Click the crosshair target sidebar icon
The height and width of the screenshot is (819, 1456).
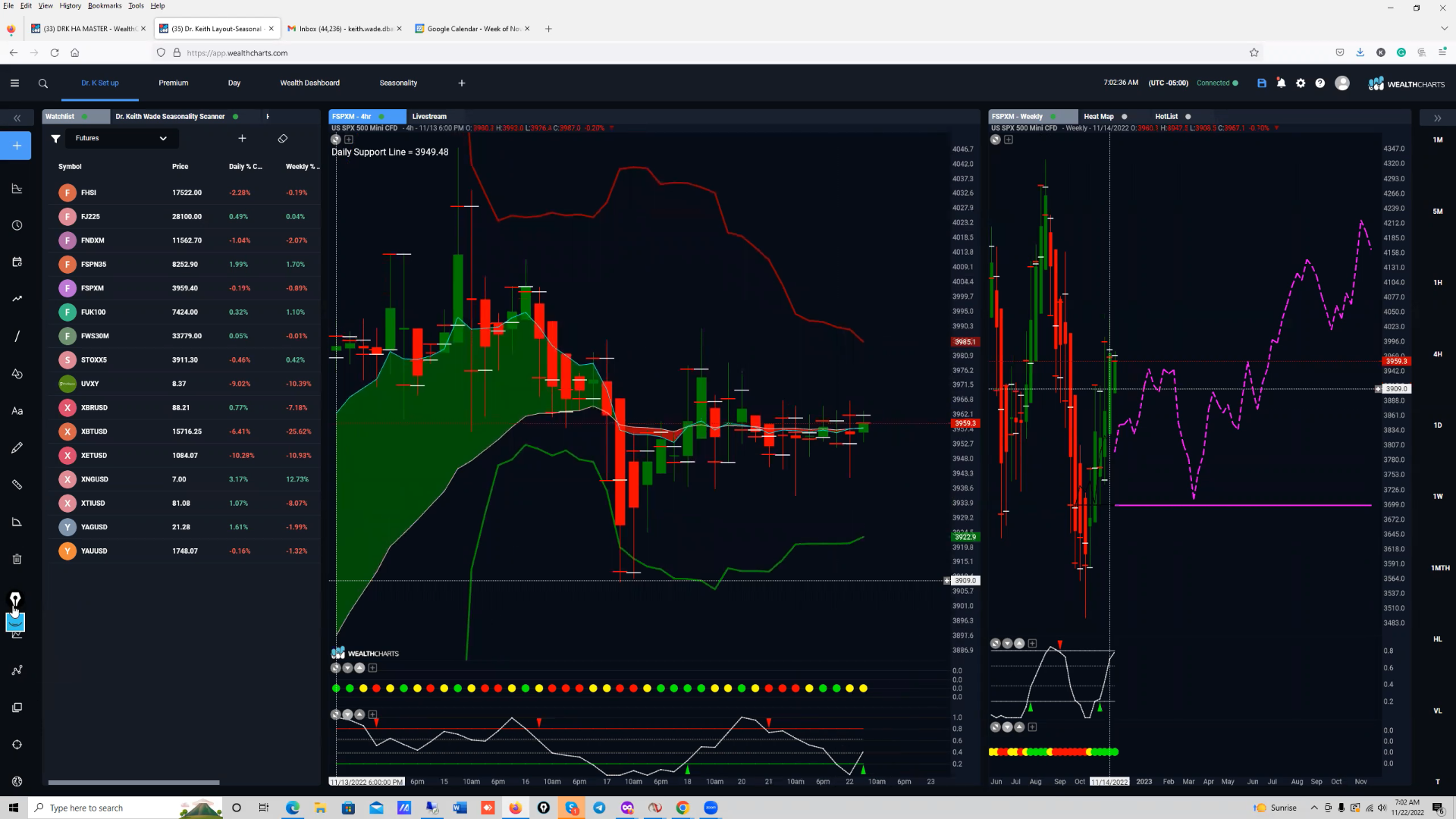17,745
